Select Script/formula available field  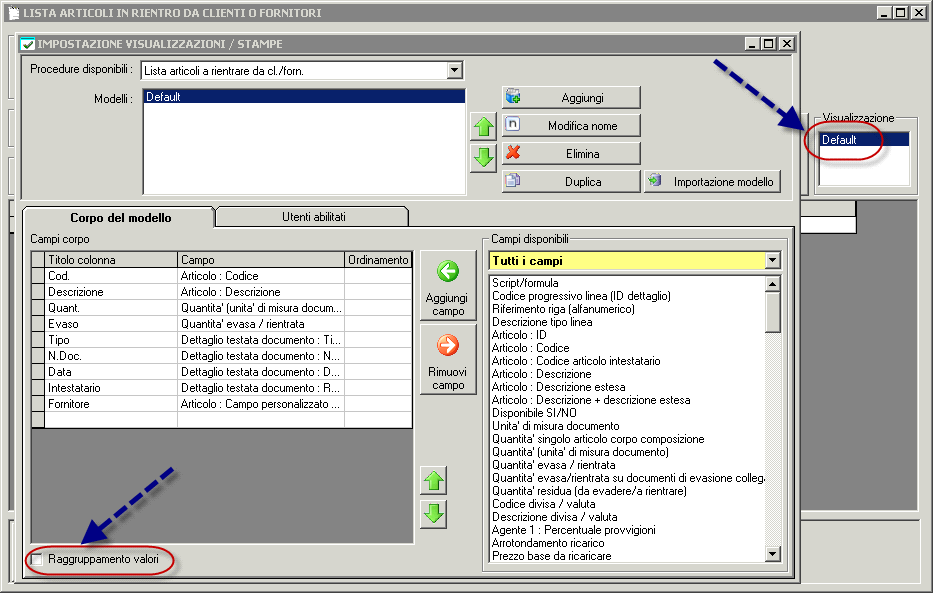(x=525, y=283)
